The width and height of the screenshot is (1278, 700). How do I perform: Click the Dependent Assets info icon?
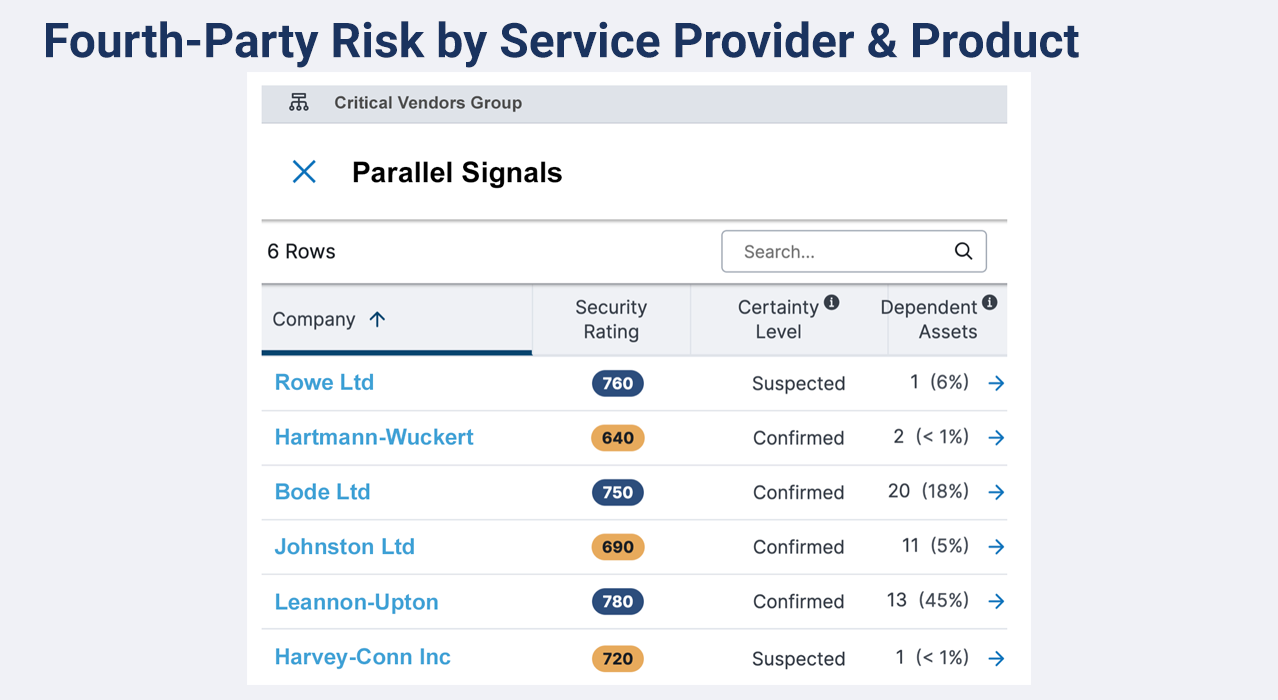click(x=989, y=302)
